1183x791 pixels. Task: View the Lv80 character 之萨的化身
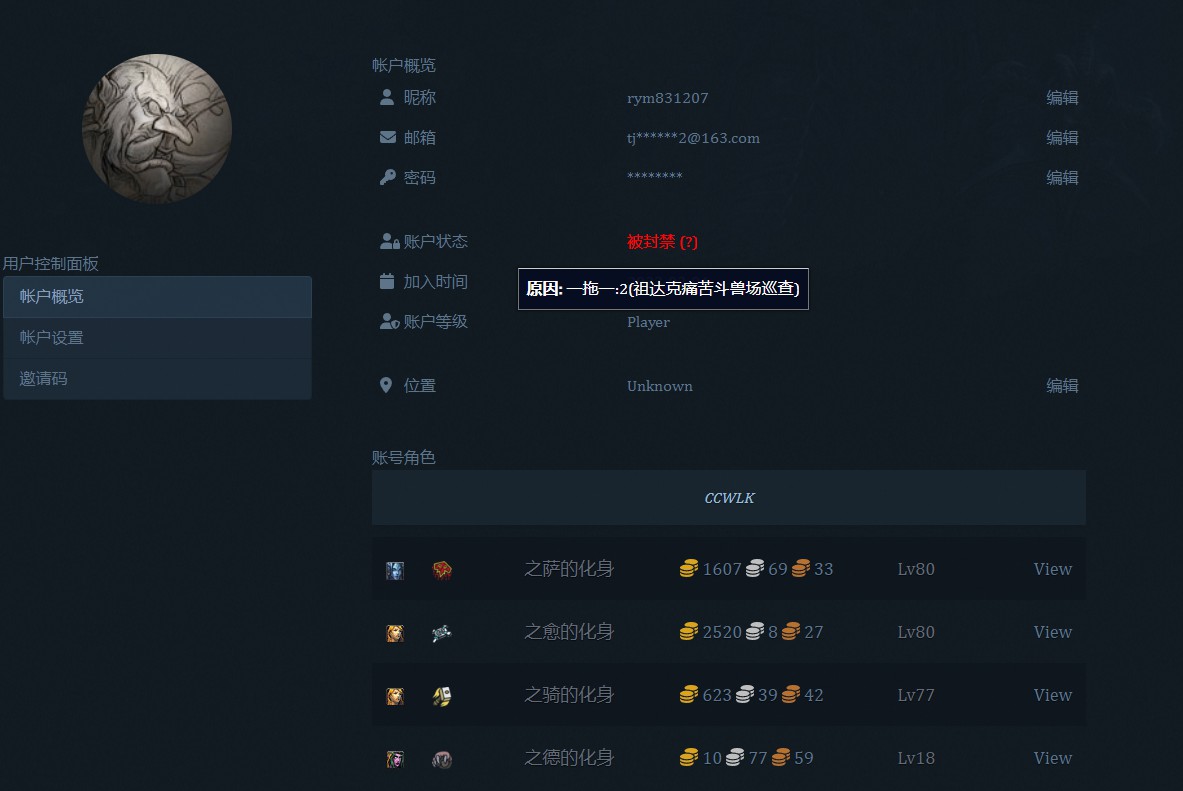(x=1052, y=569)
